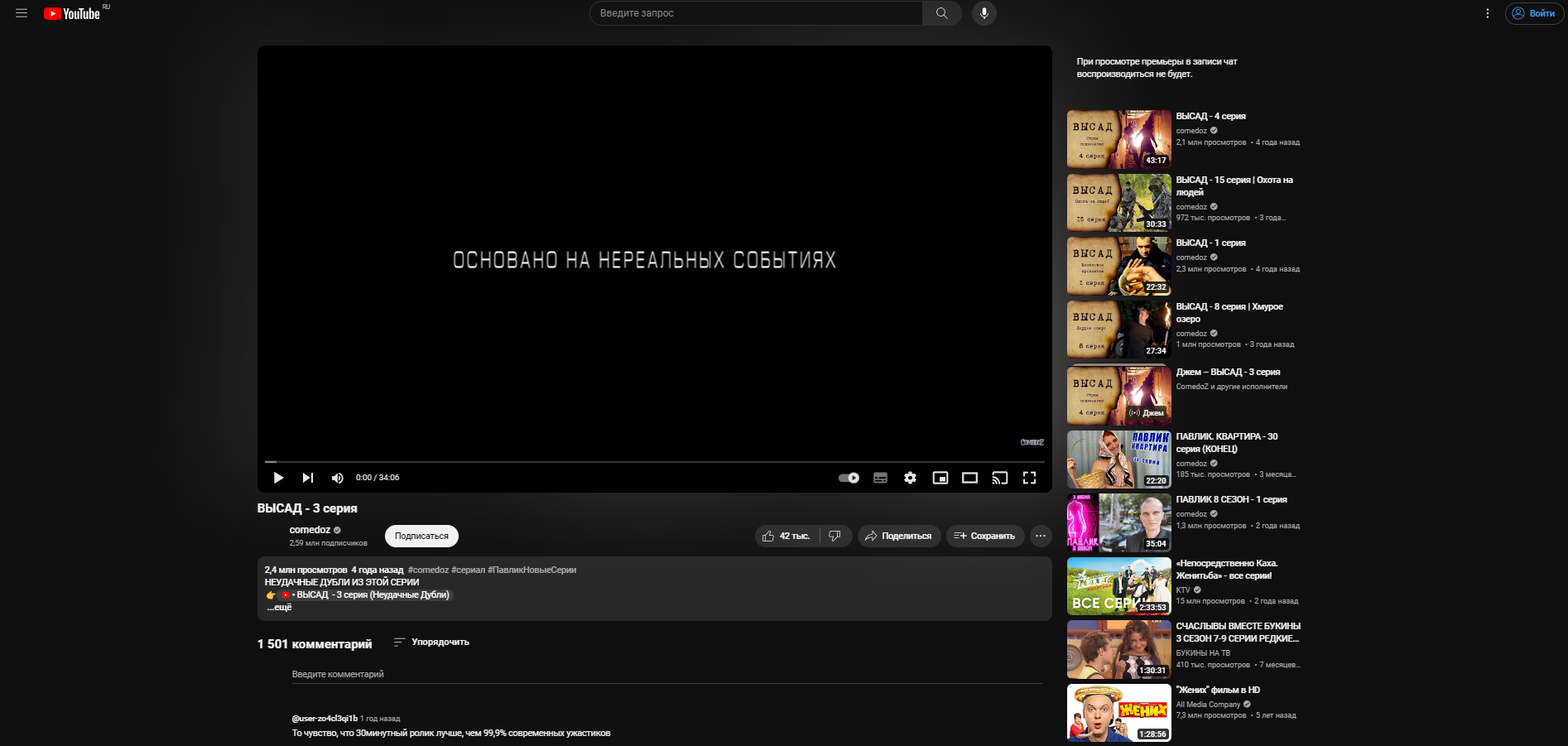Focus the Введите запрос search field
Image resolution: width=1568 pixels, height=746 pixels.
(x=756, y=13)
